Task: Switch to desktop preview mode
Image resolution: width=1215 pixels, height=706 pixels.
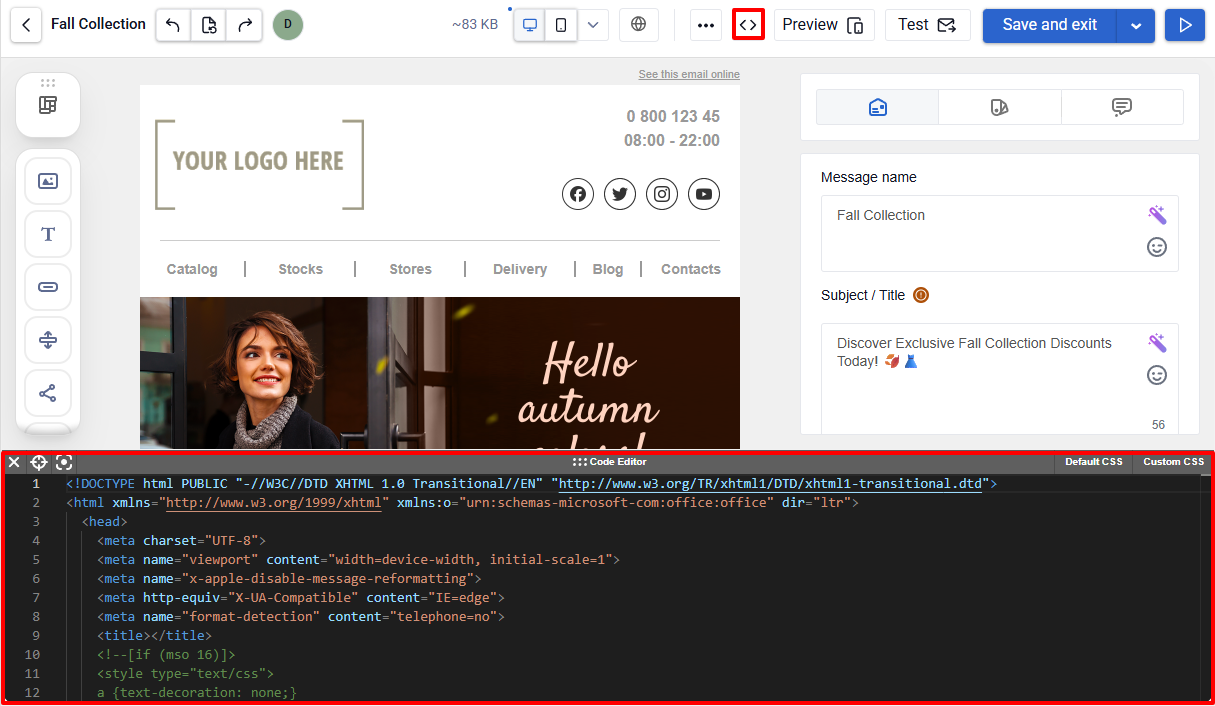Action: pyautogui.click(x=530, y=25)
